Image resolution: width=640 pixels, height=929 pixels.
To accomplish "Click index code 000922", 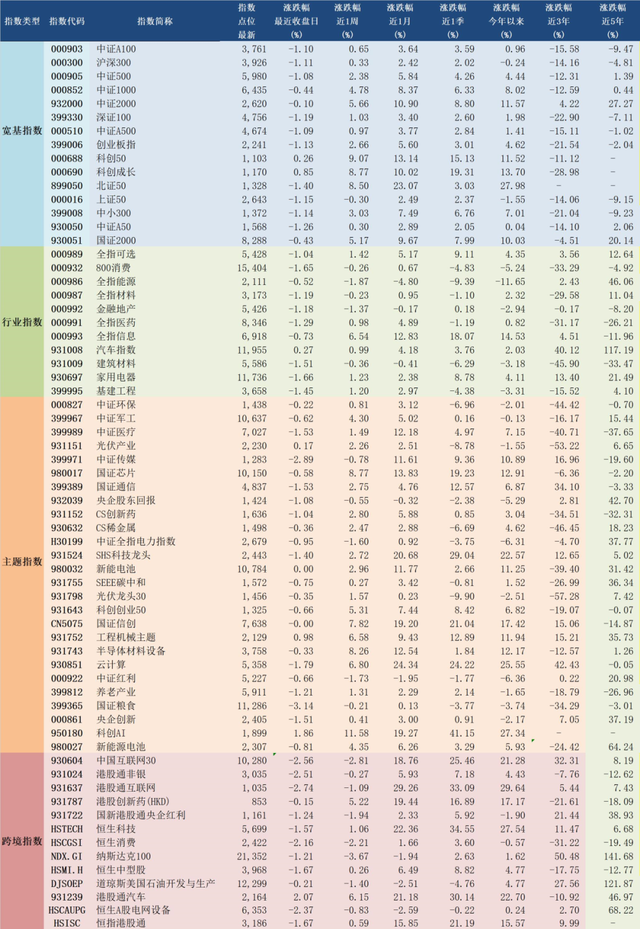I will point(66,678).
